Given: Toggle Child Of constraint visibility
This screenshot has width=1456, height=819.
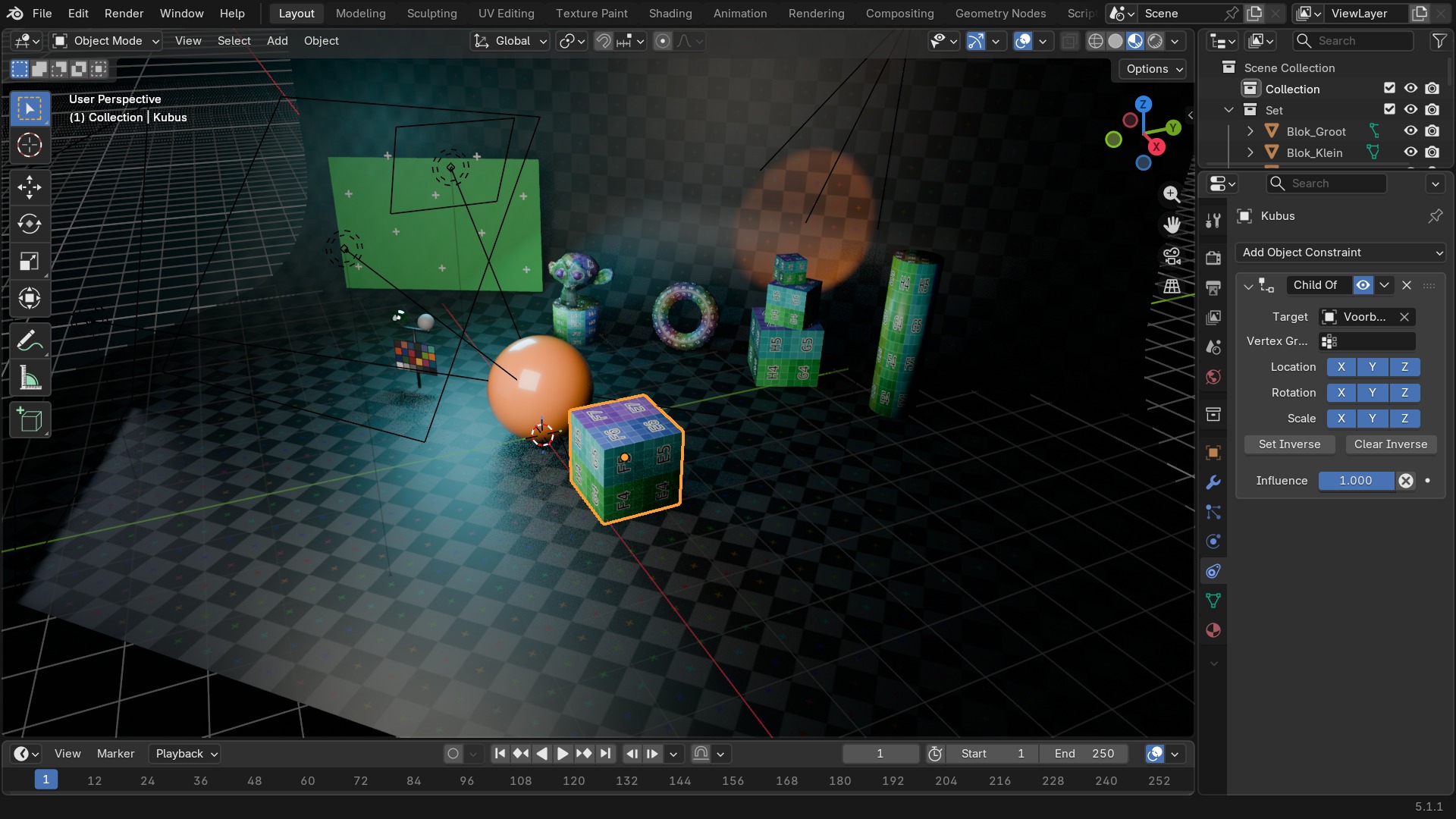Looking at the screenshot, I should point(1363,285).
